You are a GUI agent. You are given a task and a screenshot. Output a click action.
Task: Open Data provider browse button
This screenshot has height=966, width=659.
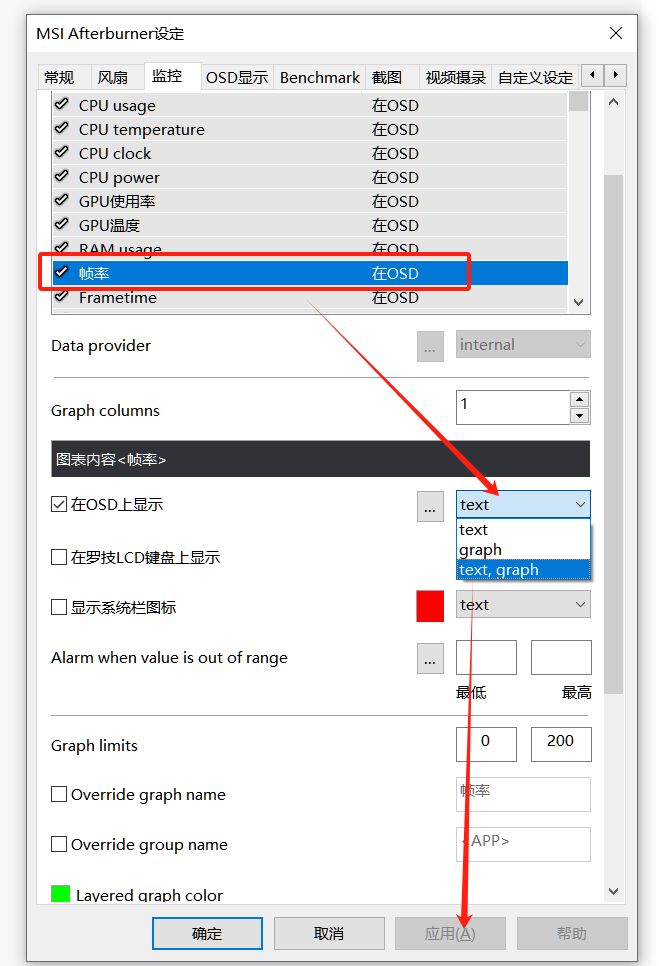tap(430, 346)
